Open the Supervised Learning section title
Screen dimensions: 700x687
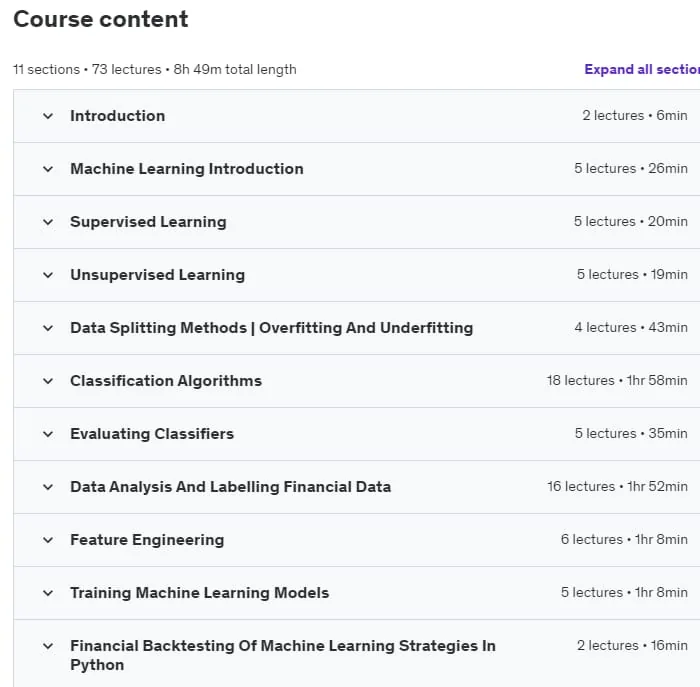148,222
